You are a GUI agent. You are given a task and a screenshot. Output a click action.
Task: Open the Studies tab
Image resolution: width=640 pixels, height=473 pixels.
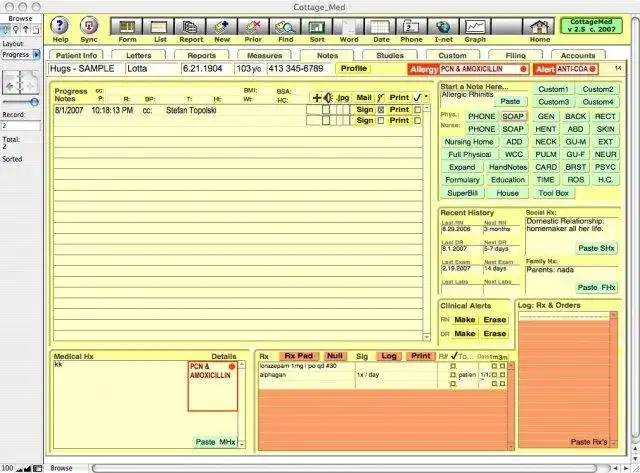pos(390,55)
